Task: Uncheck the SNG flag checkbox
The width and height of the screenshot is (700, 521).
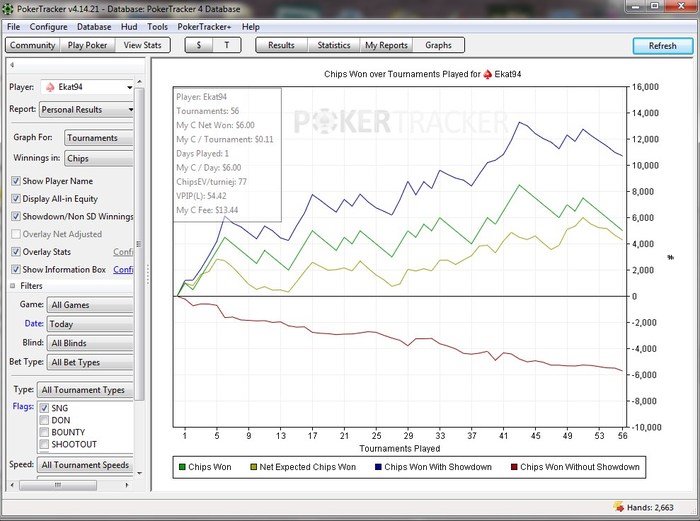Action: click(x=44, y=408)
